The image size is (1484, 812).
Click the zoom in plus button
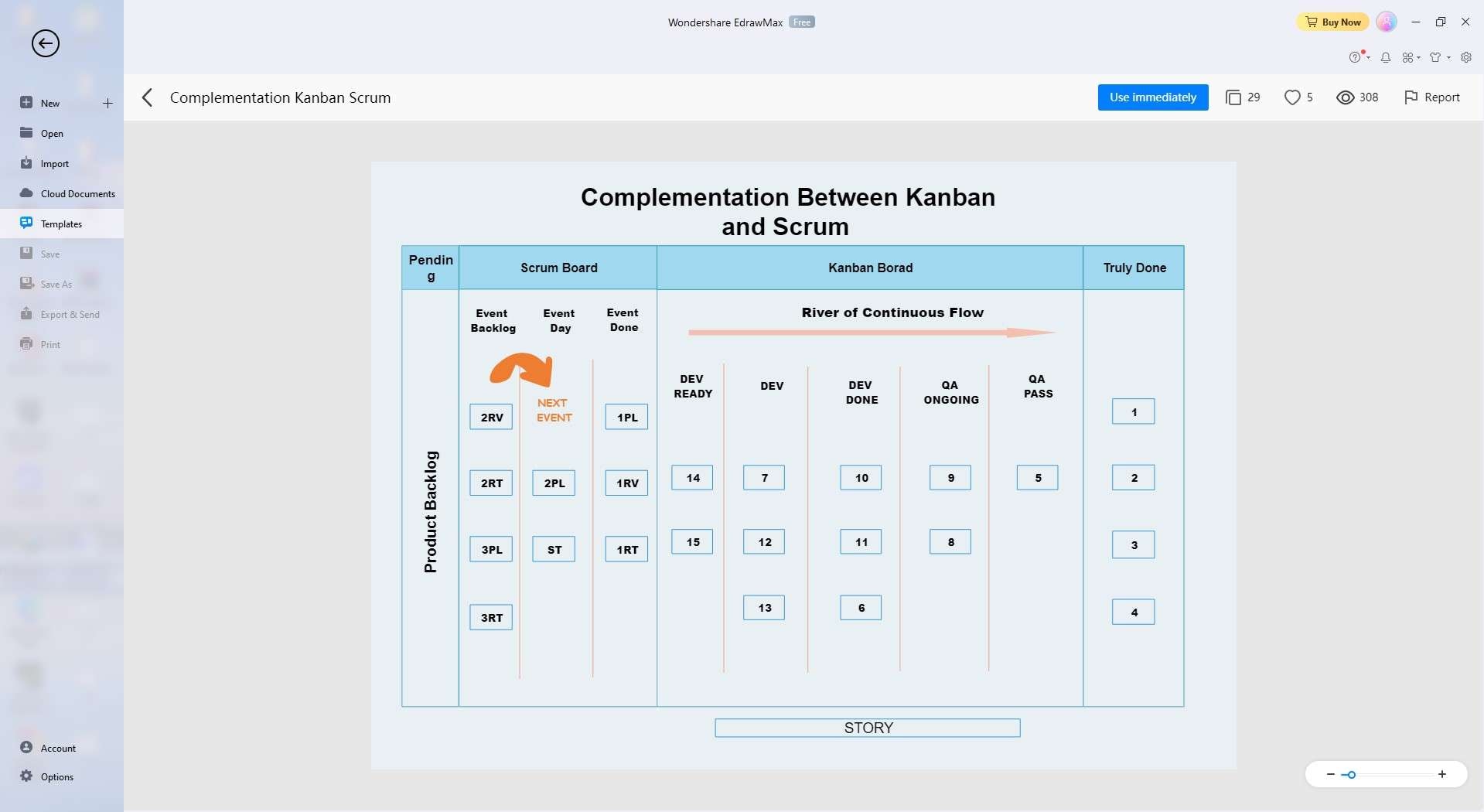pyautogui.click(x=1441, y=774)
